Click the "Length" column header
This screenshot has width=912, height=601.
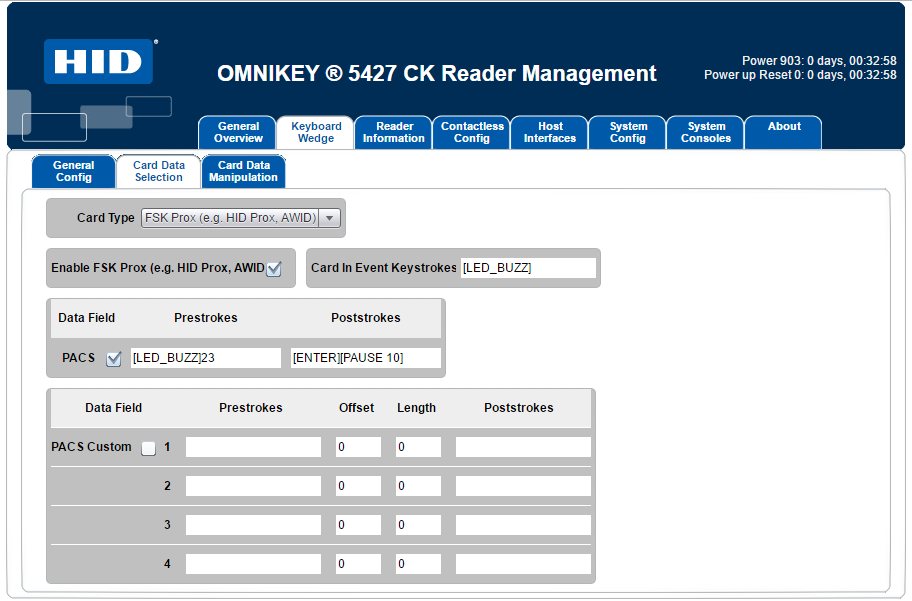(416, 408)
